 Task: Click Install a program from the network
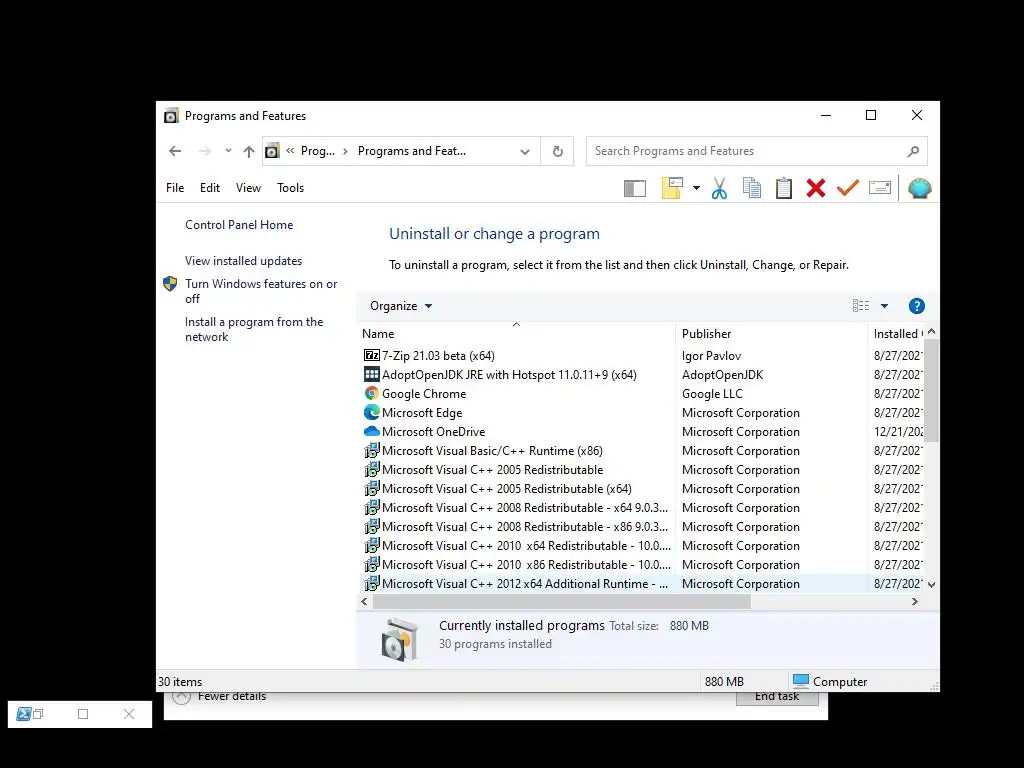253,329
